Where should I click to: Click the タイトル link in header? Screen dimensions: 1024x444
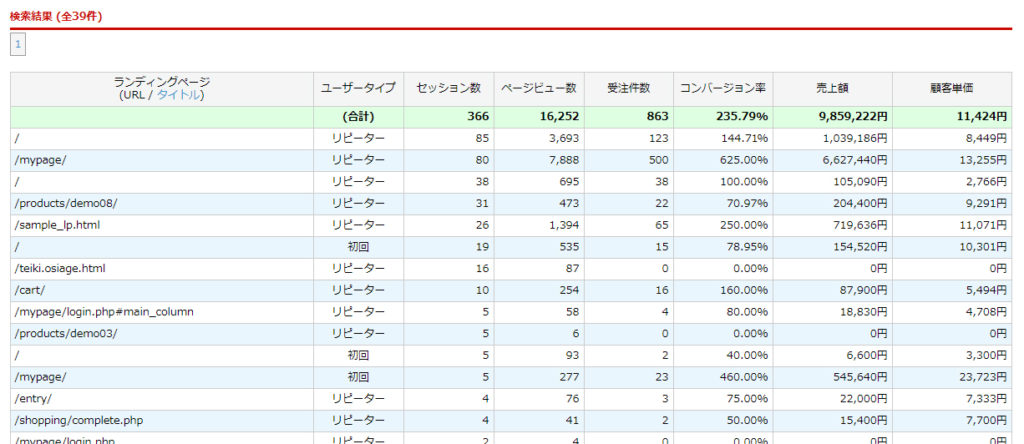coord(180,95)
